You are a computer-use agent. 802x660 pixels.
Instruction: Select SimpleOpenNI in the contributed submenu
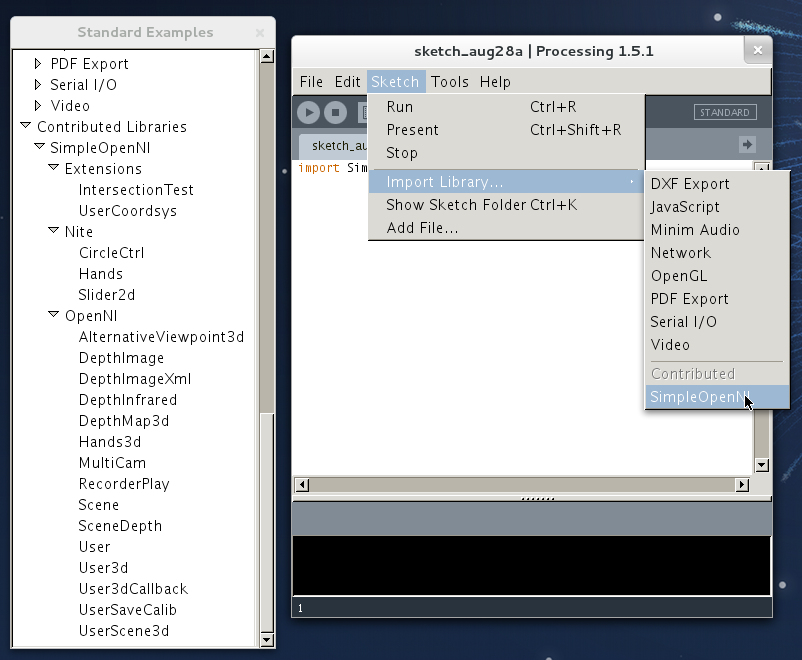coord(717,397)
